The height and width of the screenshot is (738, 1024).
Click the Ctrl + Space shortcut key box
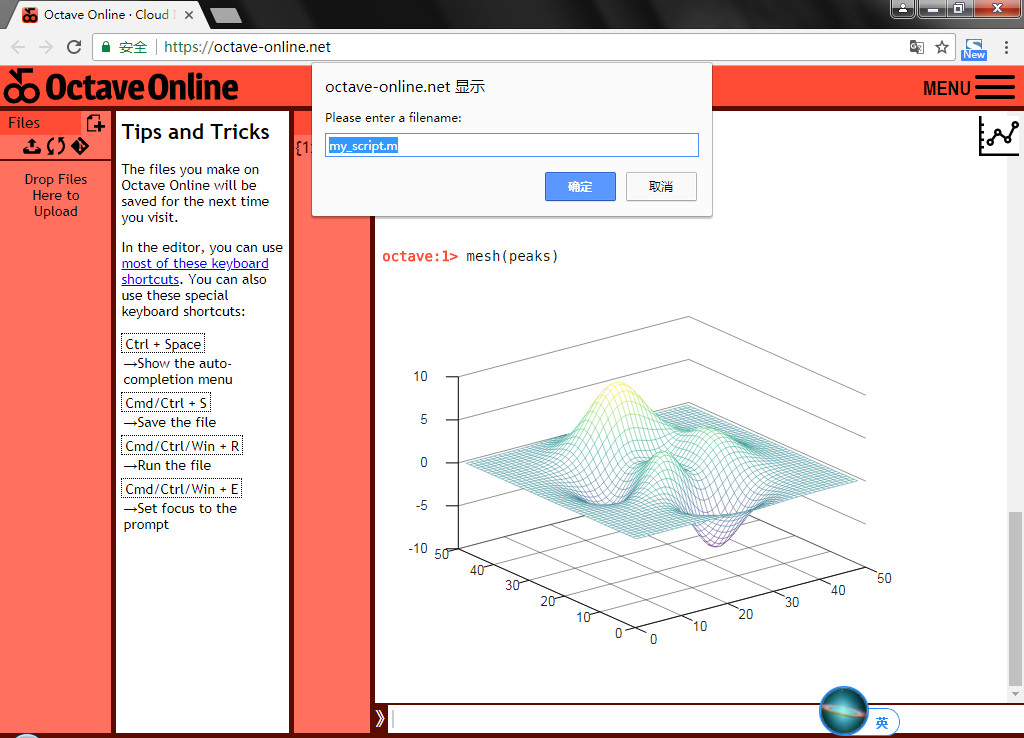coord(163,344)
